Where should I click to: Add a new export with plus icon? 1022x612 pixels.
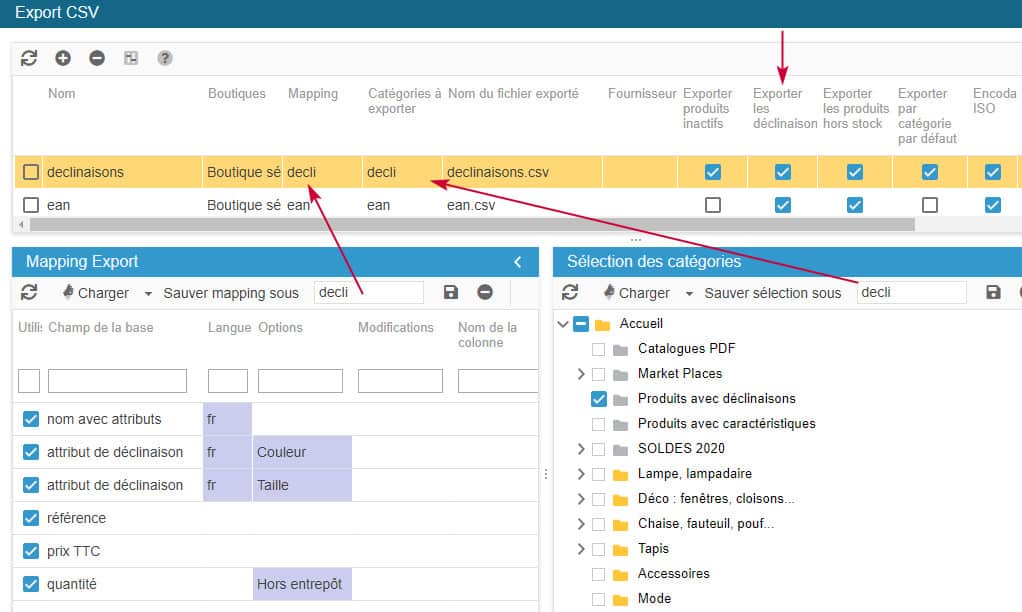point(63,58)
